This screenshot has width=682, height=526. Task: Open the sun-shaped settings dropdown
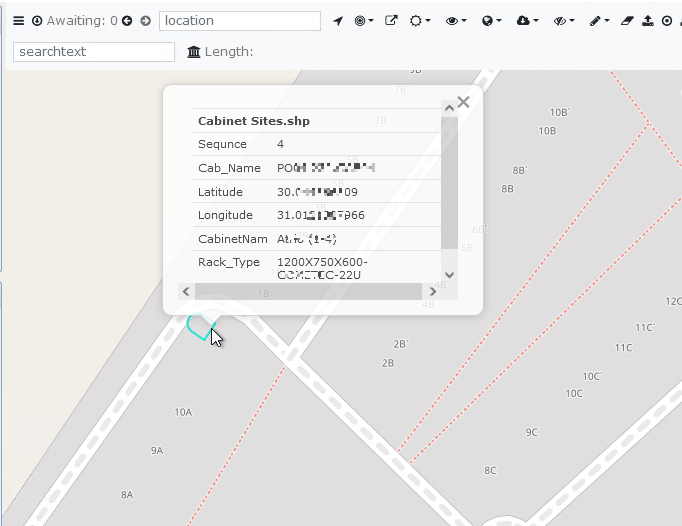click(421, 21)
